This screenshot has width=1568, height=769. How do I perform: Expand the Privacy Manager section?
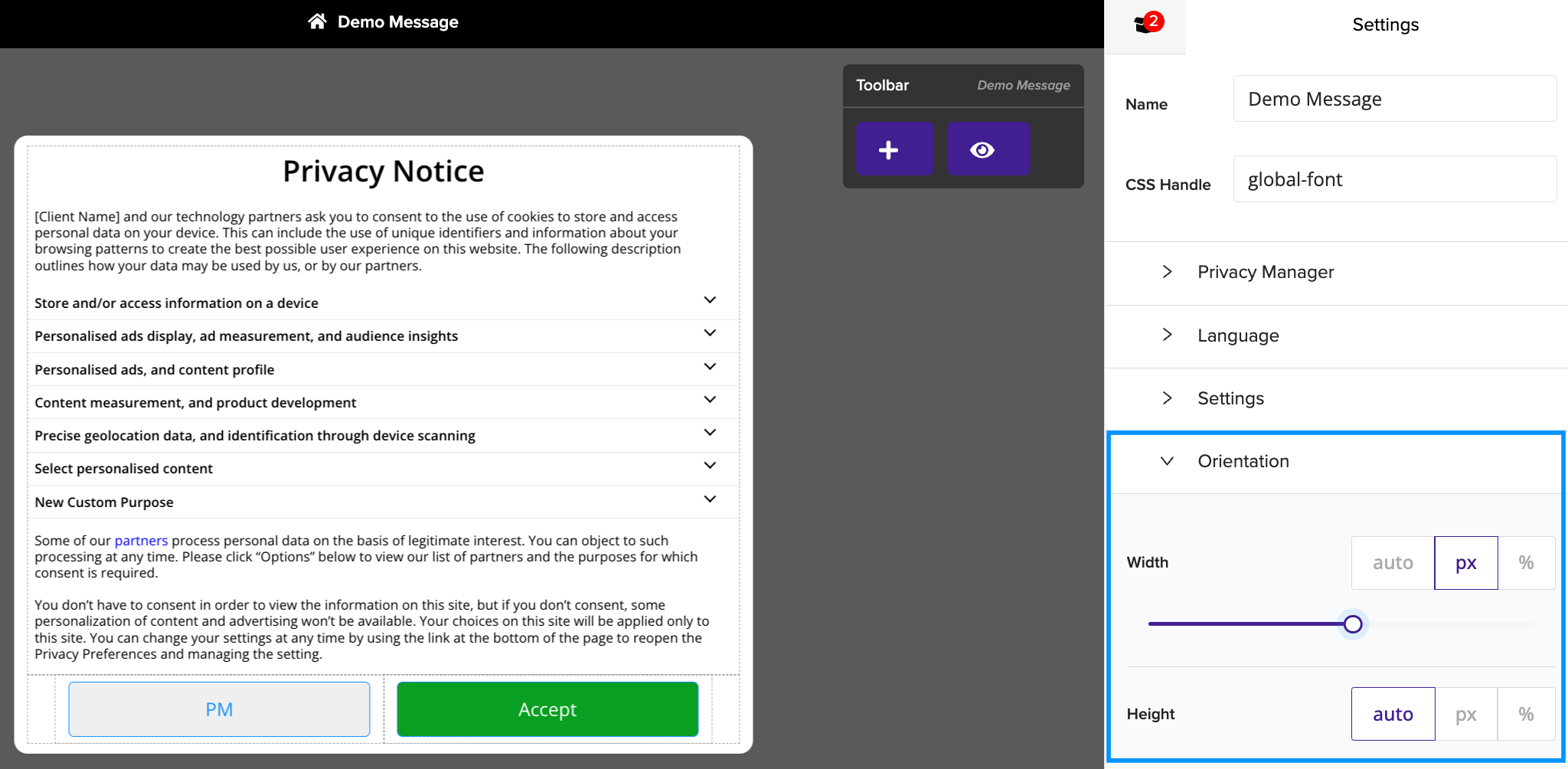(x=1266, y=273)
